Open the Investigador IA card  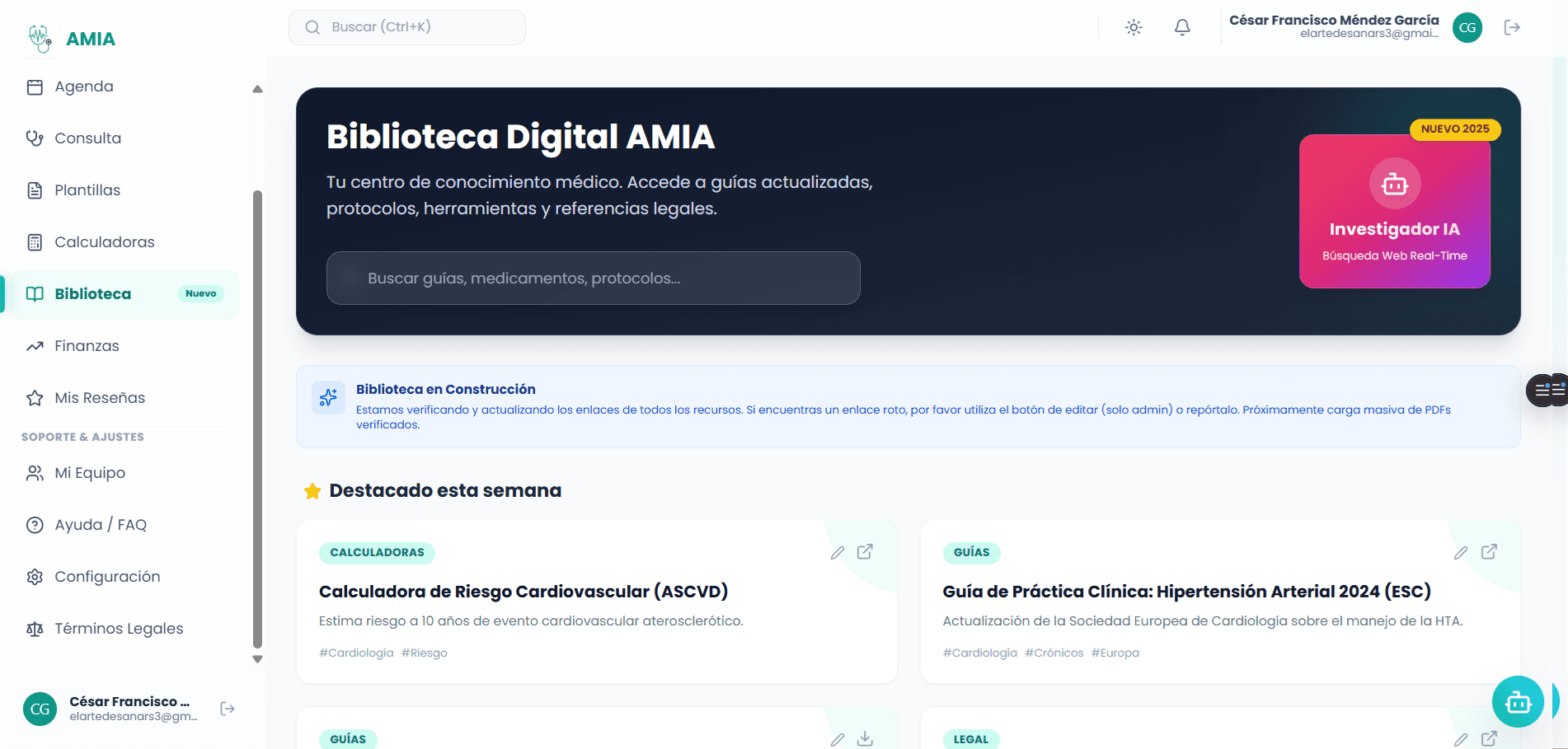(x=1394, y=211)
